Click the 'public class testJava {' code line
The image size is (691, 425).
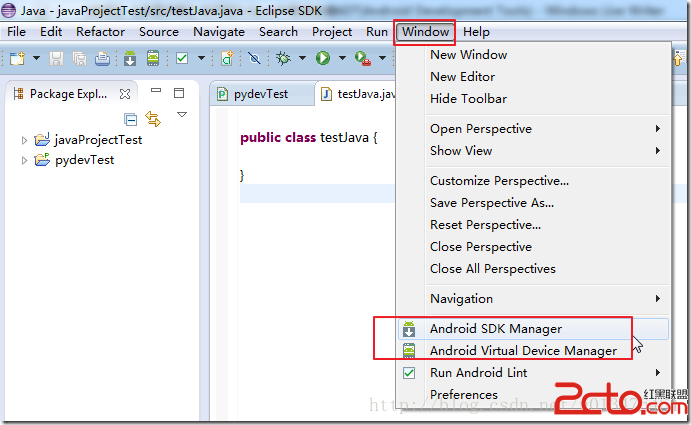pos(308,138)
